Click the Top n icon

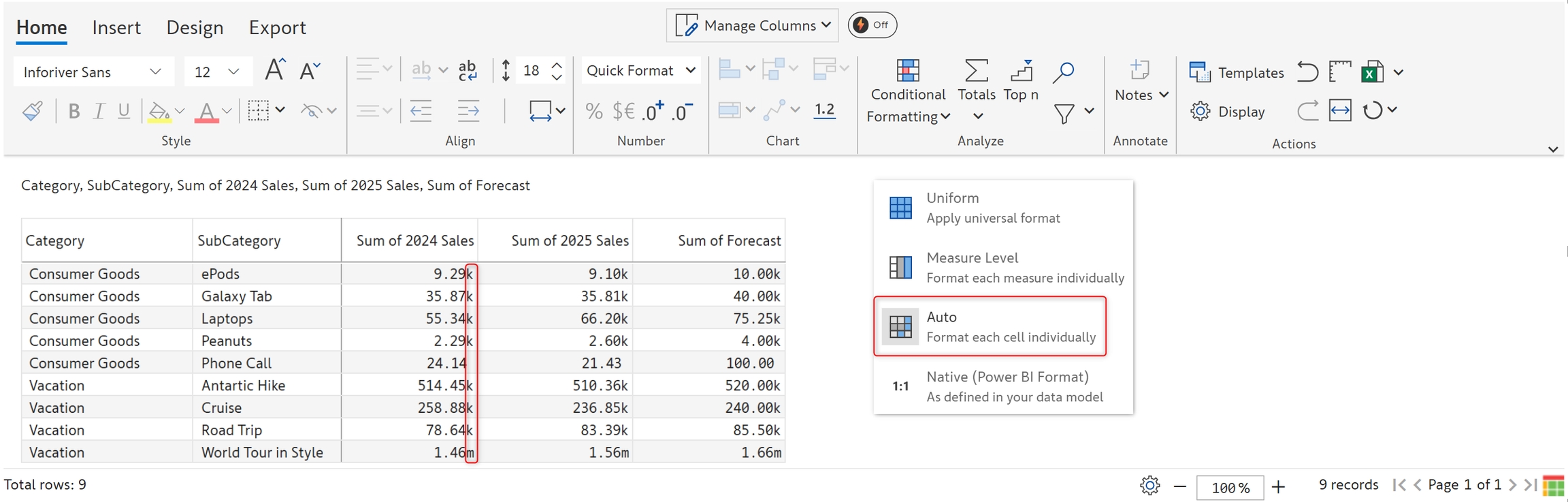click(1021, 71)
